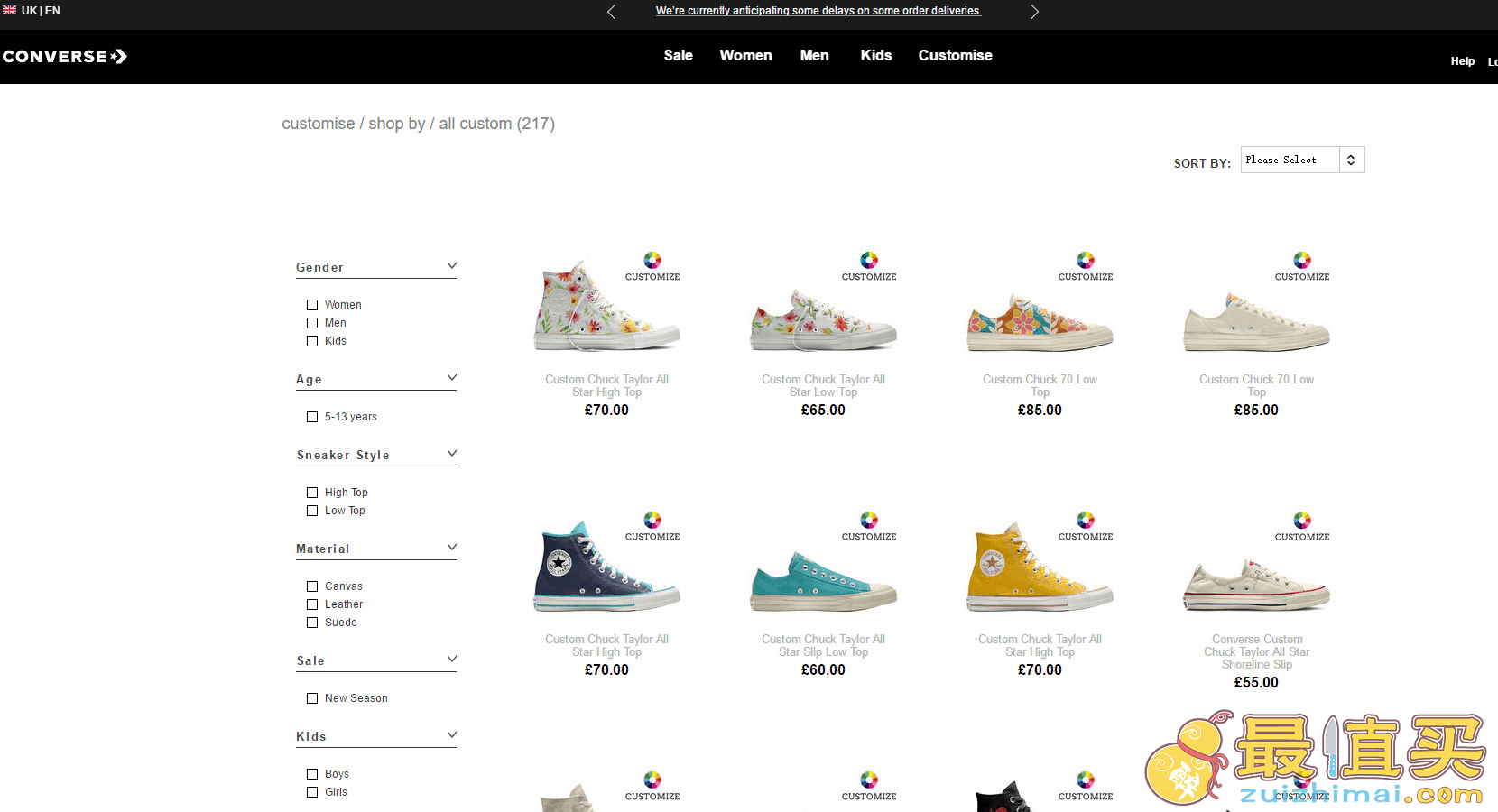Open Converse Custom Shoreline Slip product title

pyautogui.click(x=1256, y=651)
